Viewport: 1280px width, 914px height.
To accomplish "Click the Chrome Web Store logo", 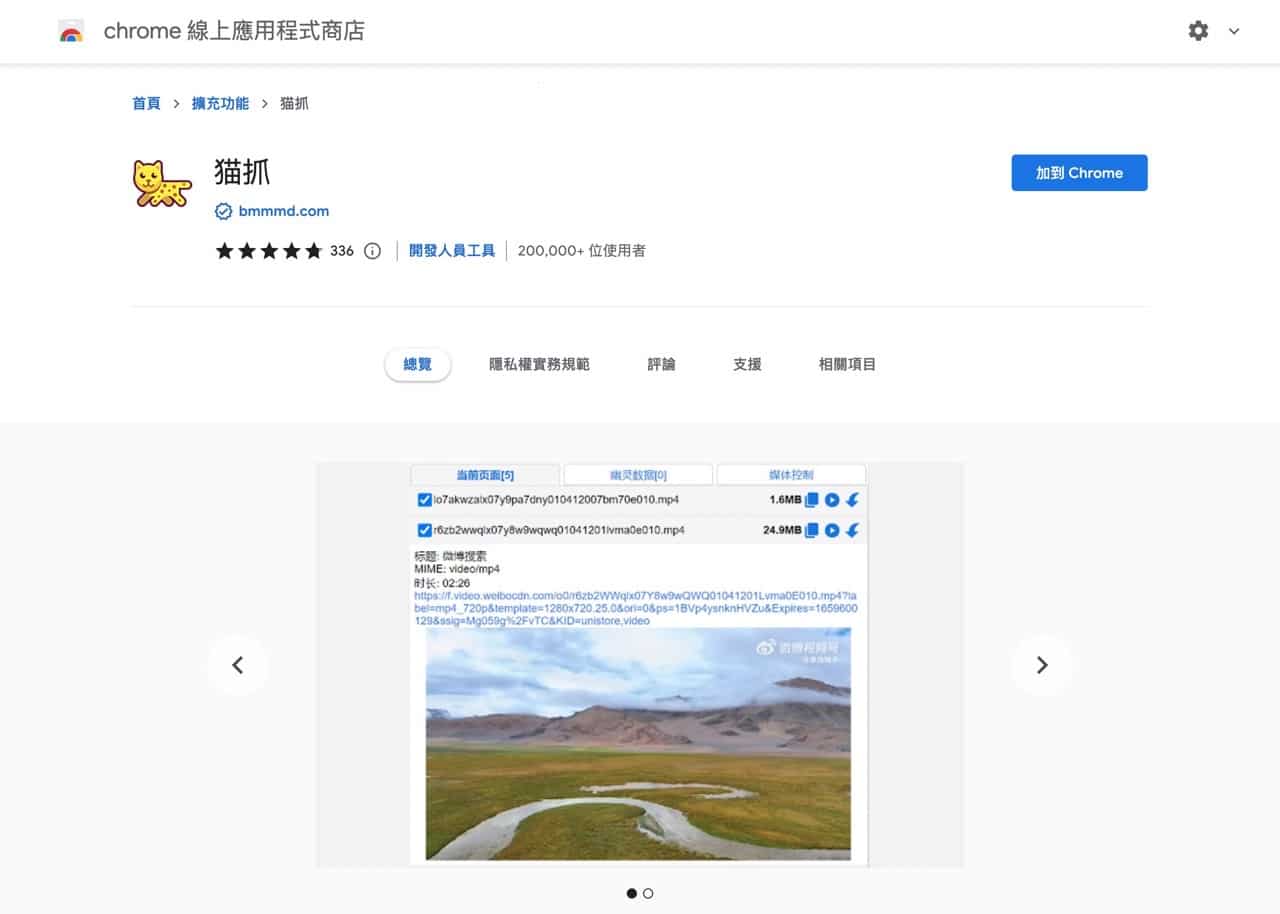I will point(70,30).
